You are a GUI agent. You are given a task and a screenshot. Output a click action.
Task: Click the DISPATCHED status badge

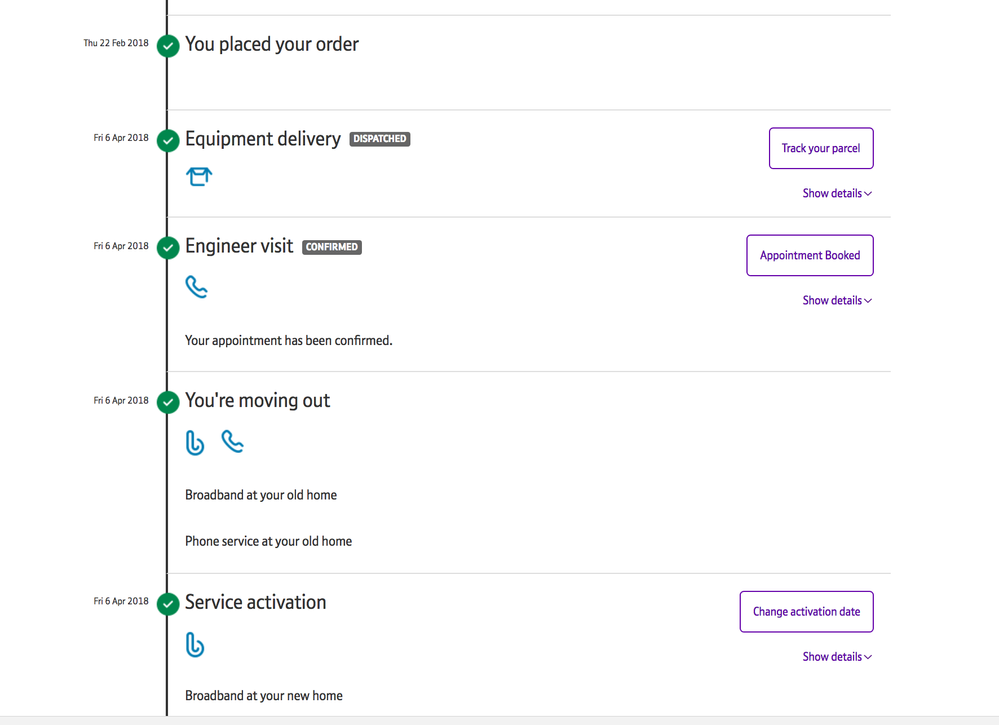pyautogui.click(x=380, y=139)
